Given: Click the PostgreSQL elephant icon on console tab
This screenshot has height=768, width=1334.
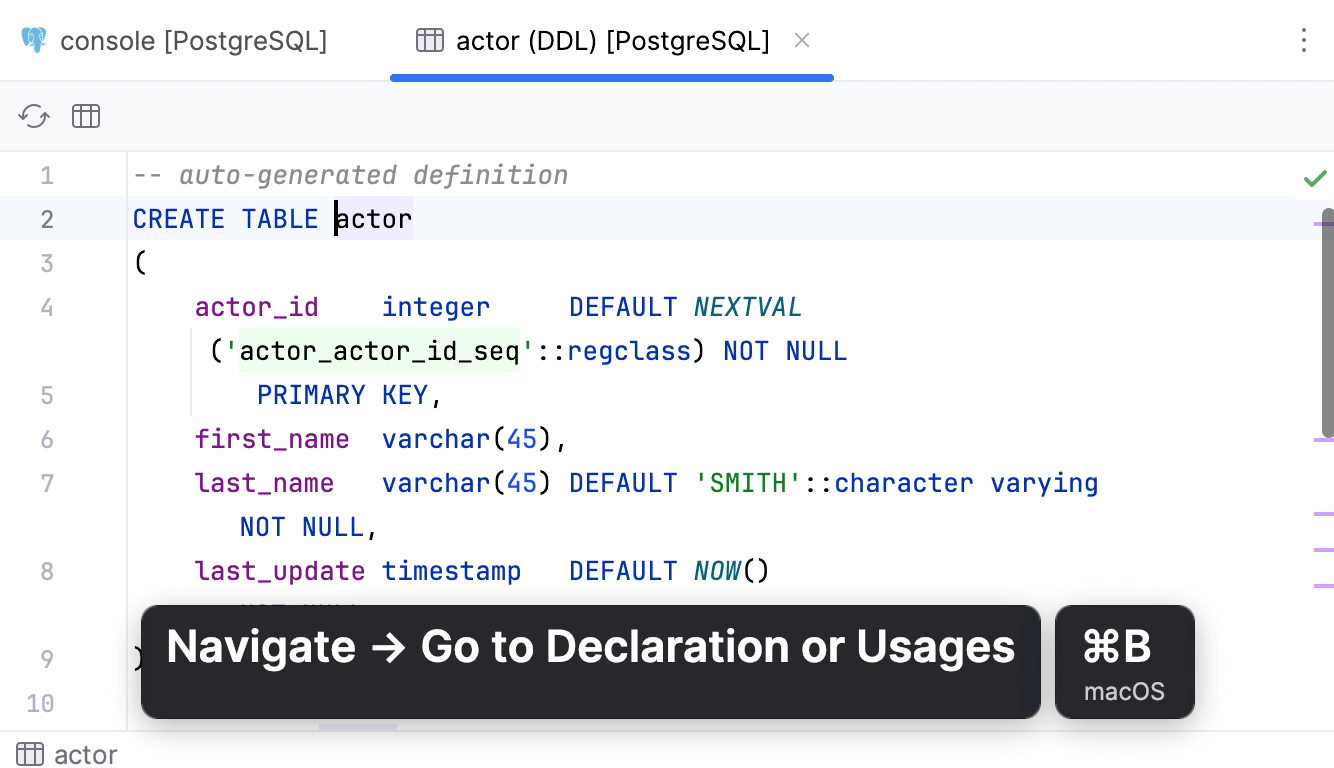Looking at the screenshot, I should 34,41.
